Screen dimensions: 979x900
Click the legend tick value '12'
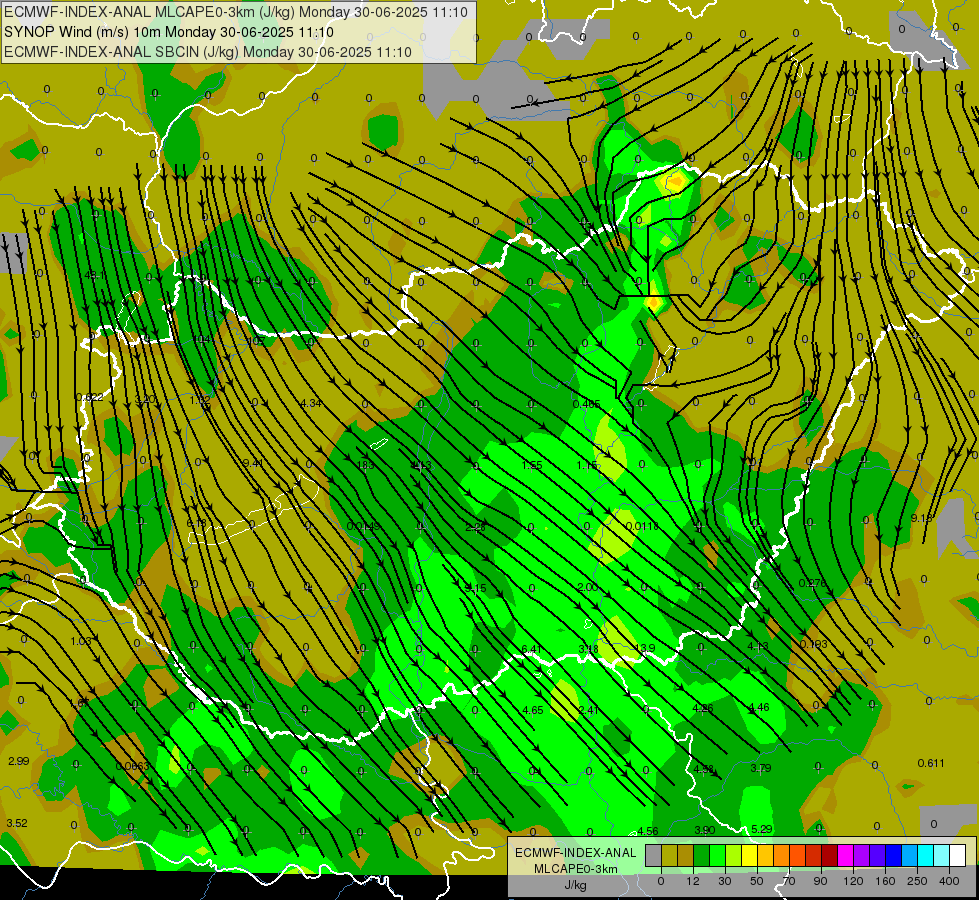click(692, 881)
